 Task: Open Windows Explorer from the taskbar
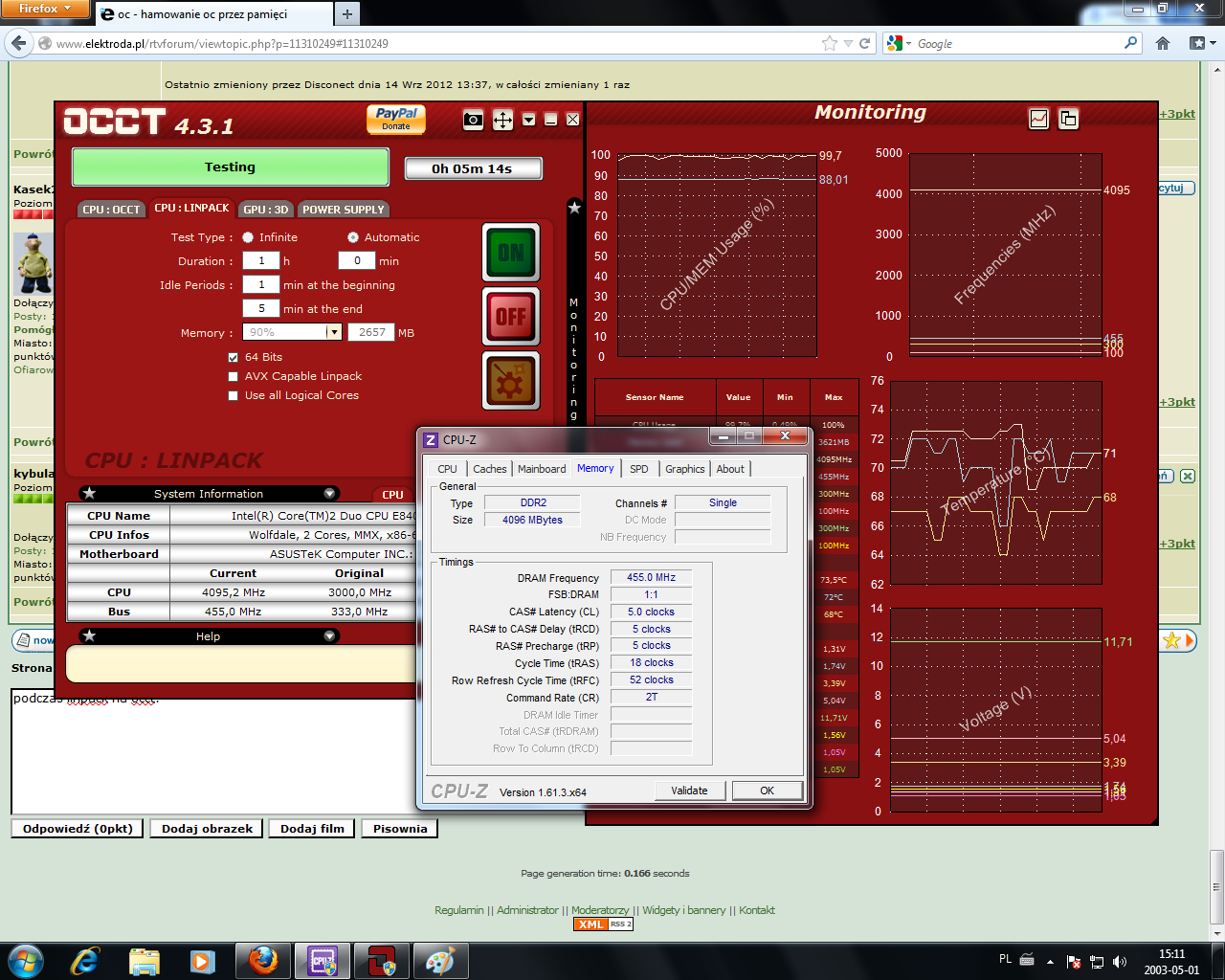click(145, 961)
